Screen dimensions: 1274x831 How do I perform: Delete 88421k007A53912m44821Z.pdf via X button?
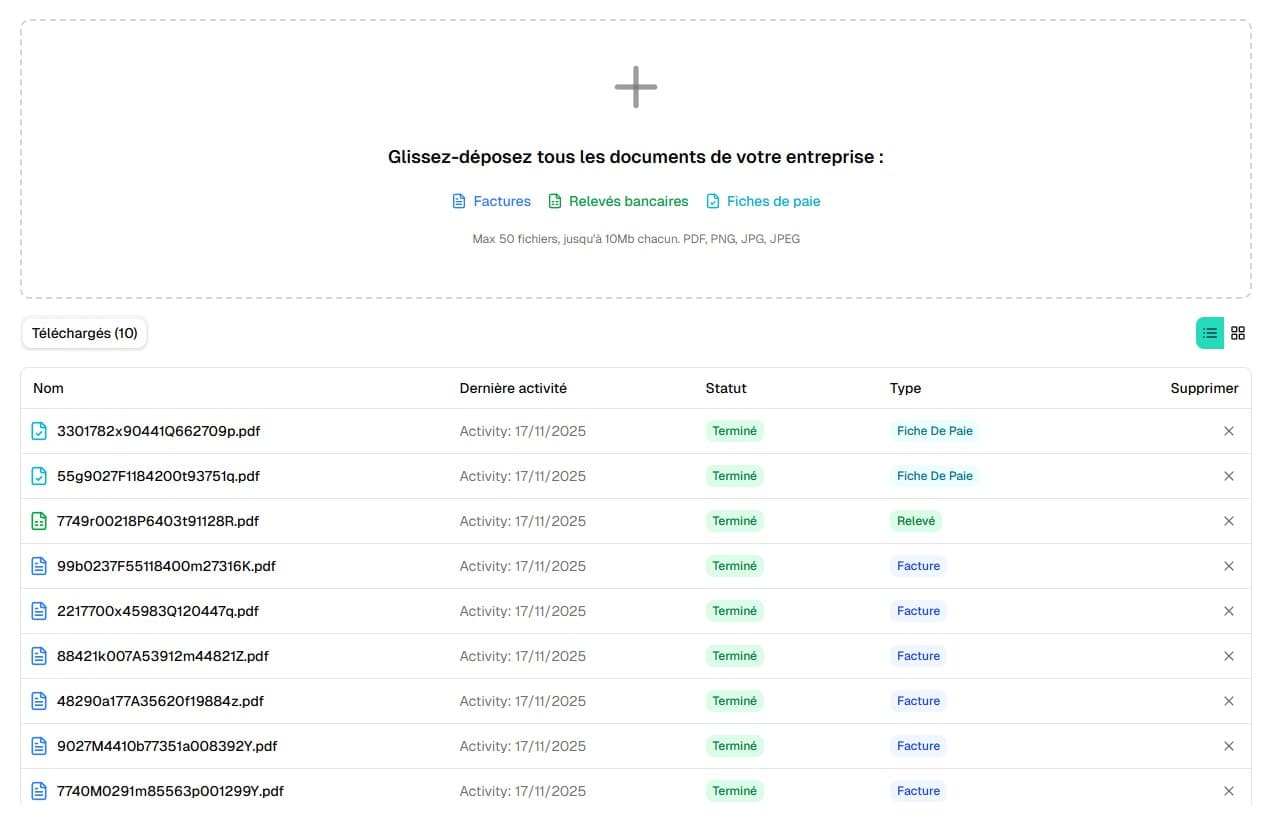(1229, 656)
